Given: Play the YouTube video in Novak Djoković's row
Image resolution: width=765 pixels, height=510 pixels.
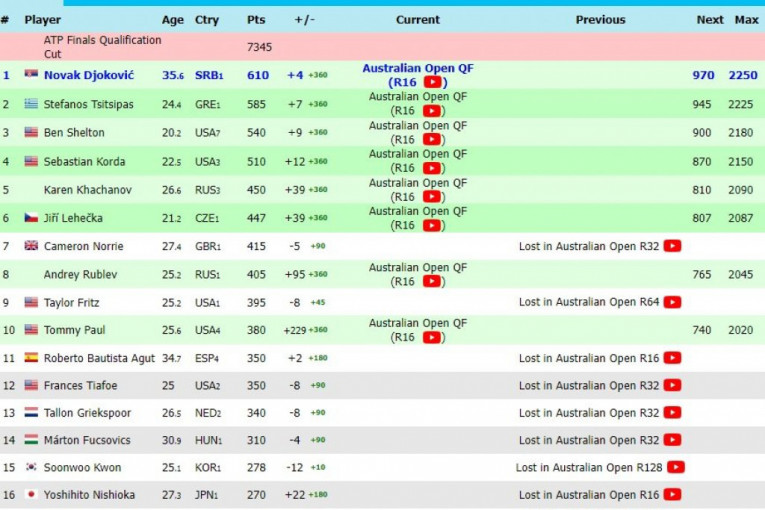Looking at the screenshot, I should [433, 83].
